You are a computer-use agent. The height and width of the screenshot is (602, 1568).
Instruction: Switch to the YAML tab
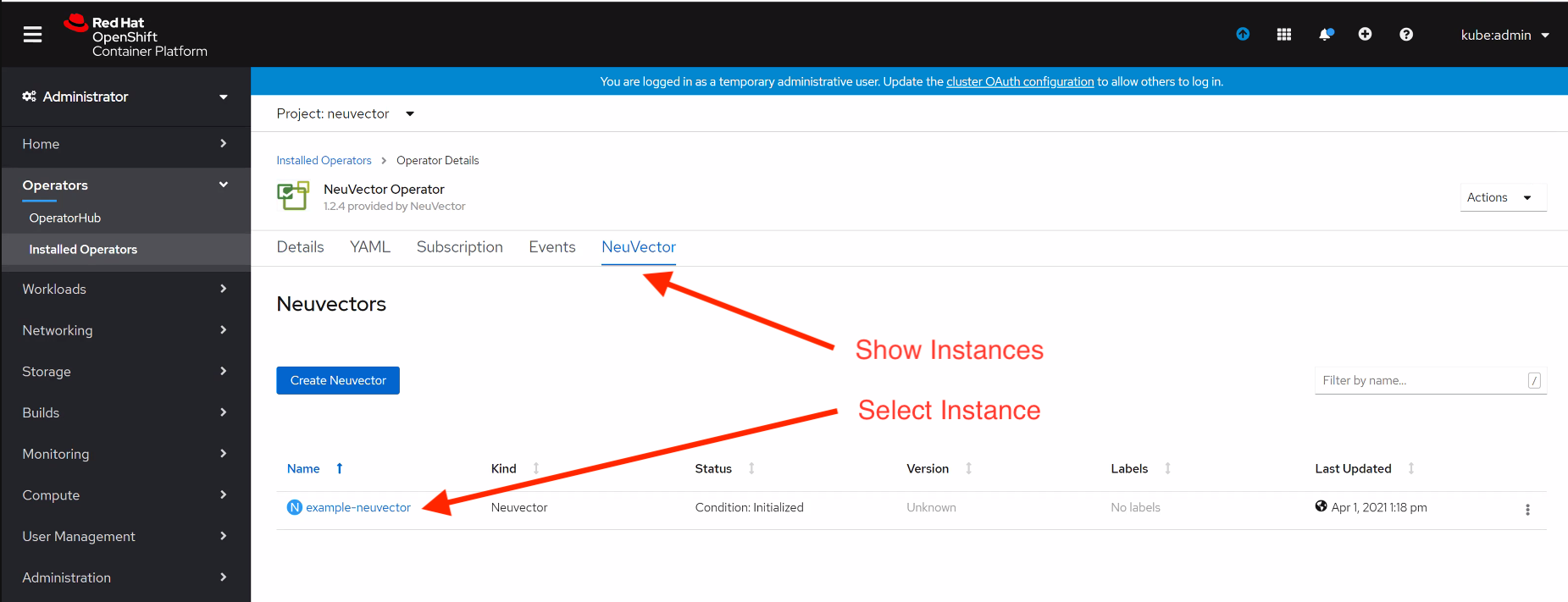[x=370, y=247]
